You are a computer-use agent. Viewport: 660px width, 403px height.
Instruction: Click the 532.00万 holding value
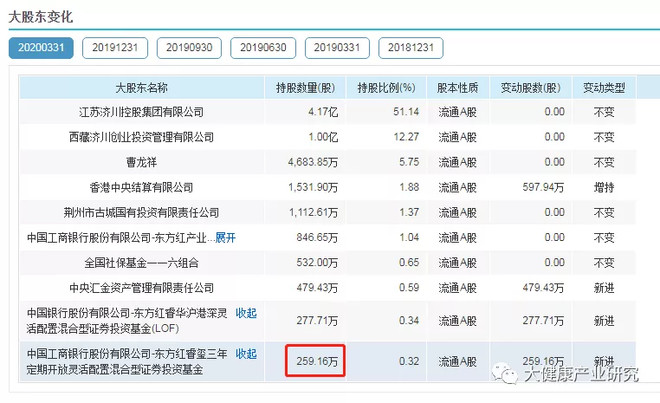(317, 263)
